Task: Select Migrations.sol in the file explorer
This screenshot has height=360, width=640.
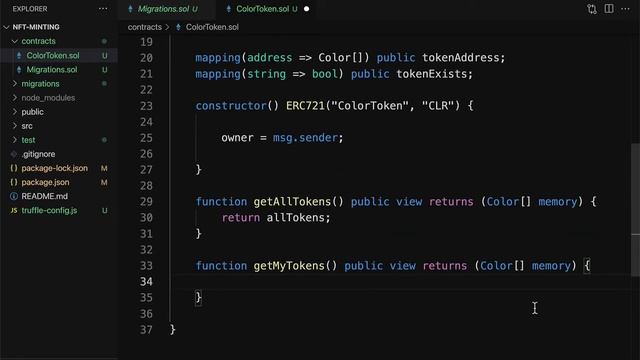Action: [51, 70]
